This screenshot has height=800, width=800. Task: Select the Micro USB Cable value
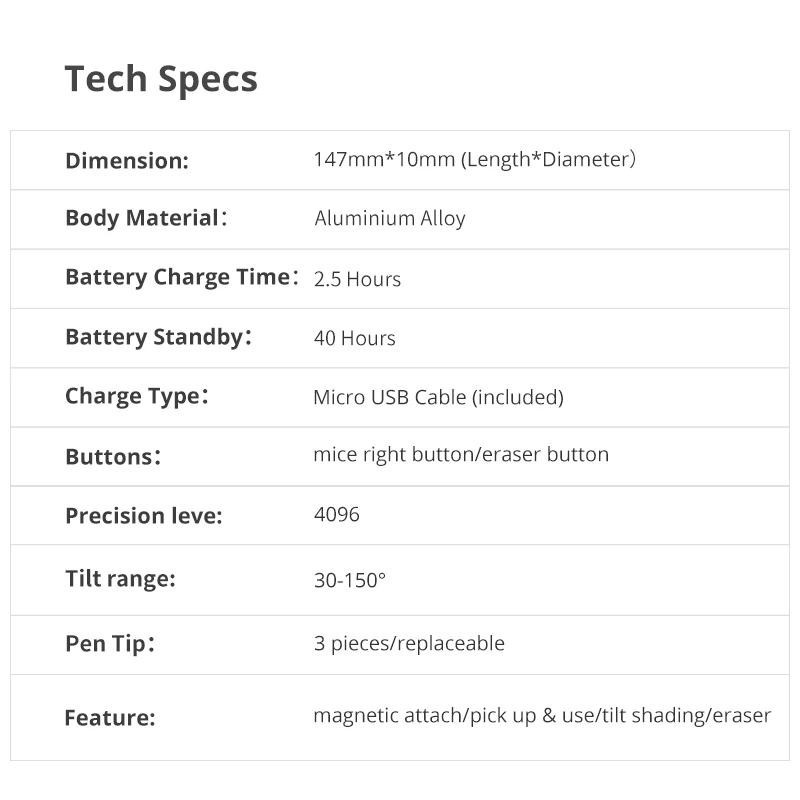click(438, 397)
